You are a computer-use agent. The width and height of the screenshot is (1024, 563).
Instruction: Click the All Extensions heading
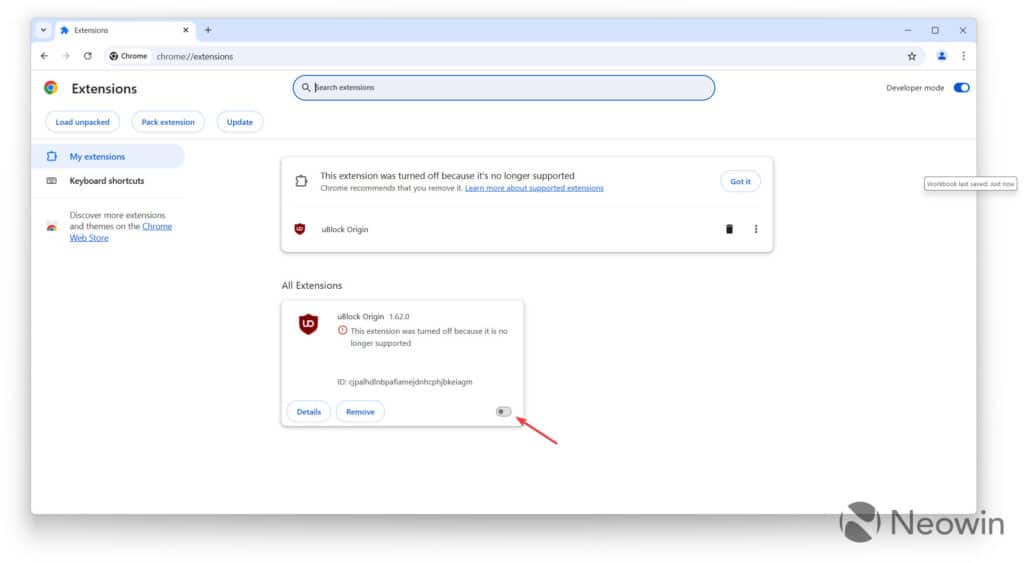click(x=312, y=285)
